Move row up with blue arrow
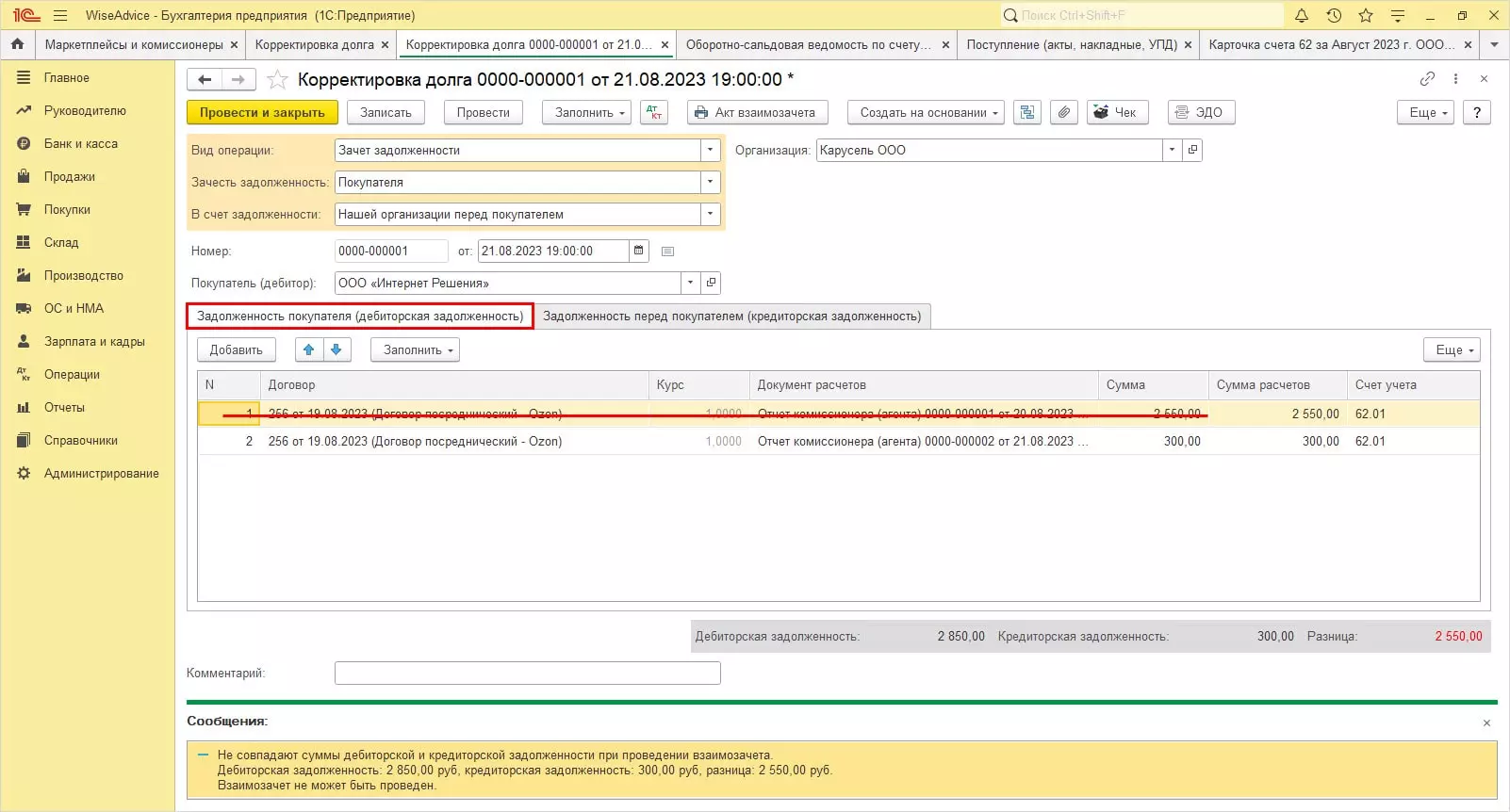The height and width of the screenshot is (812, 1510). coord(308,349)
